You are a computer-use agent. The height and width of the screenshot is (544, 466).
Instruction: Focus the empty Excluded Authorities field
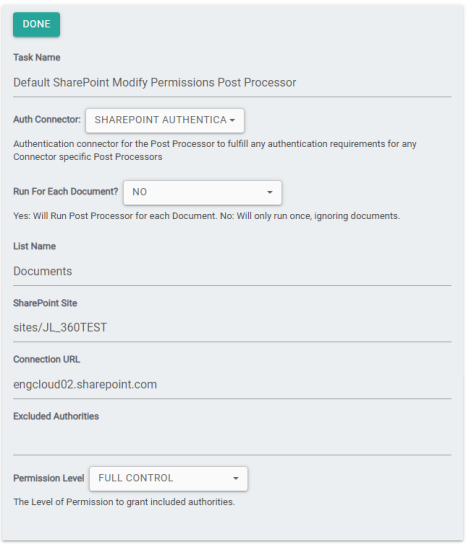pos(232,441)
